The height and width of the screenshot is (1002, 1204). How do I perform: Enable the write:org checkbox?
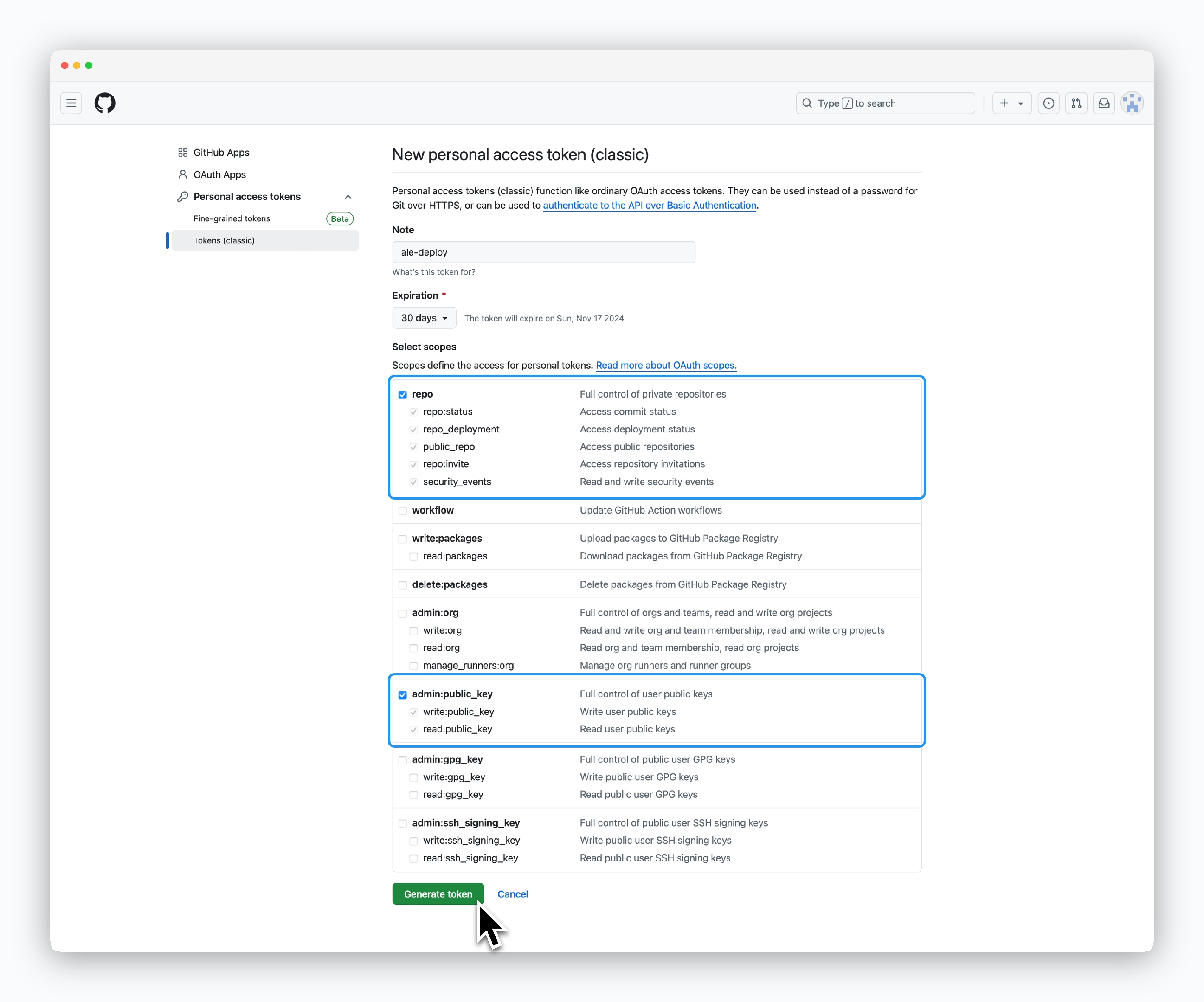click(x=413, y=630)
